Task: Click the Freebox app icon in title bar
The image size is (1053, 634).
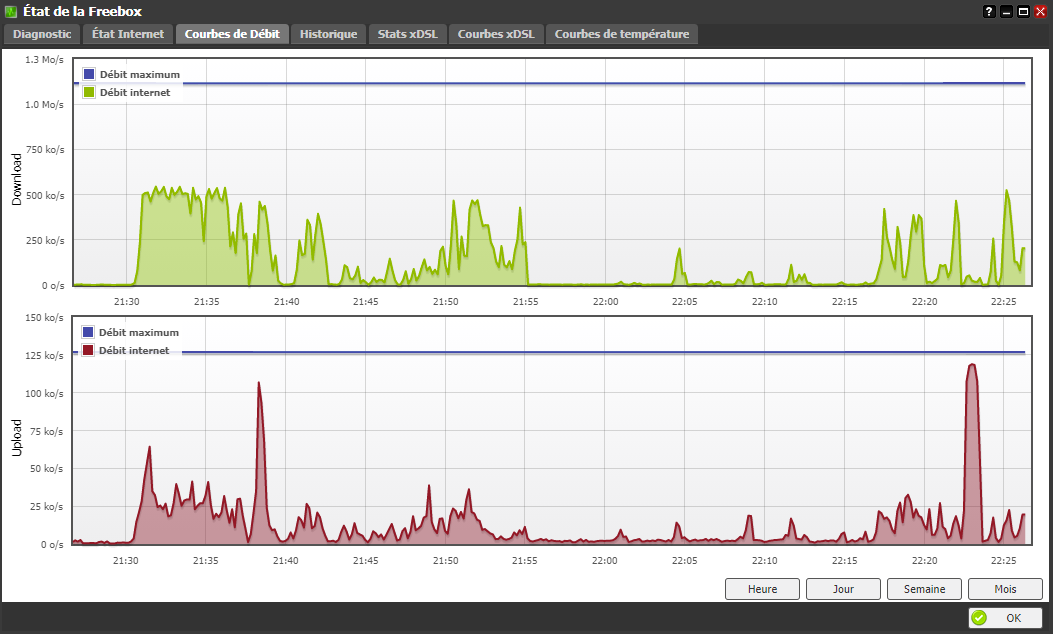Action: point(11,11)
